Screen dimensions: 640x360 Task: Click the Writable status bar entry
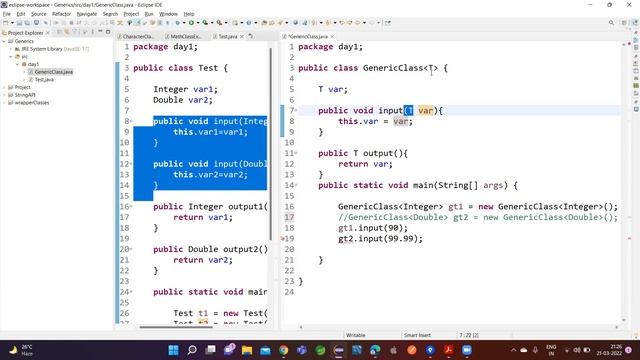[x=356, y=335]
